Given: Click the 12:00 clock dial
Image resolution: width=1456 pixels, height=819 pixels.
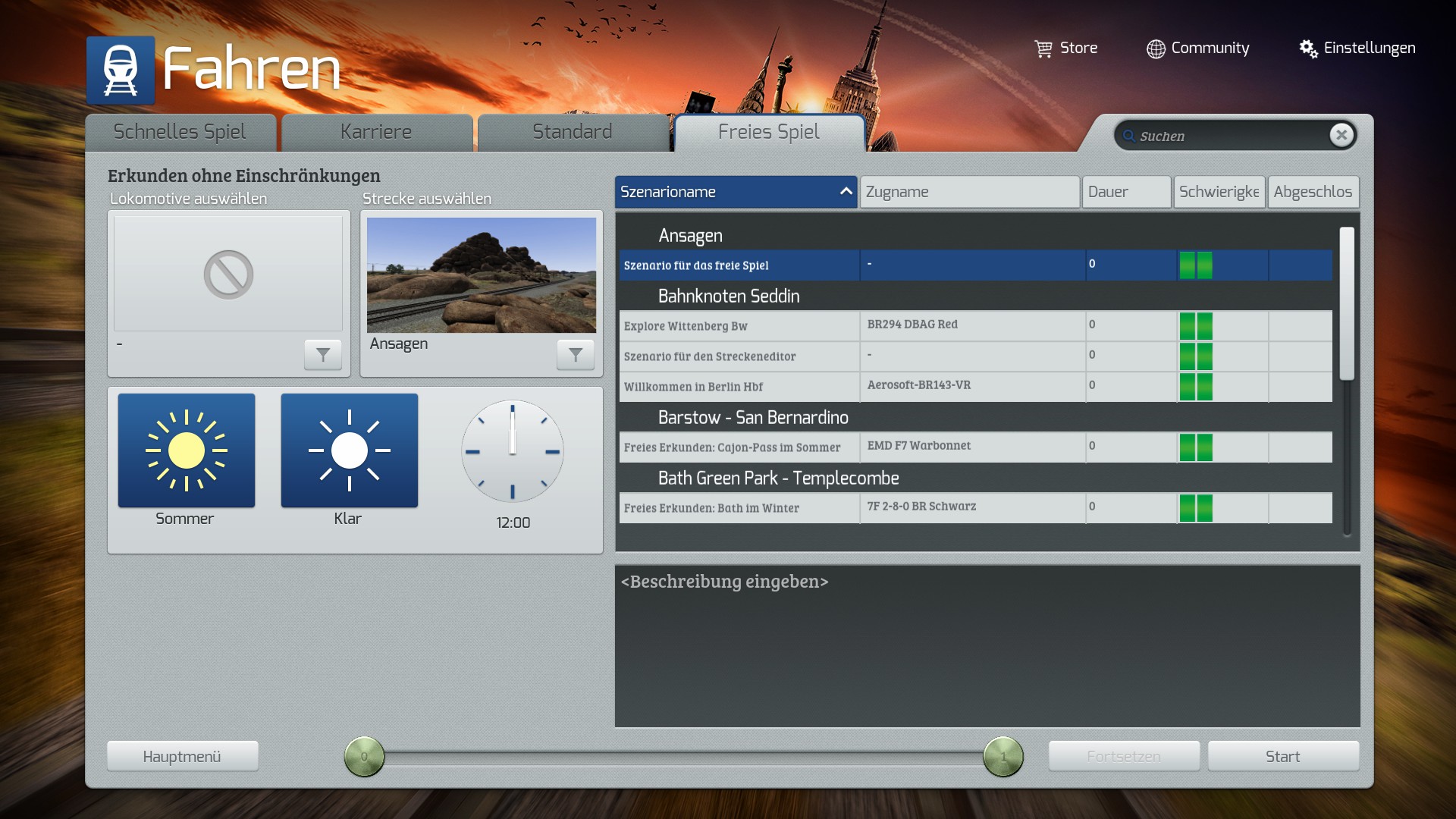Looking at the screenshot, I should [x=513, y=451].
